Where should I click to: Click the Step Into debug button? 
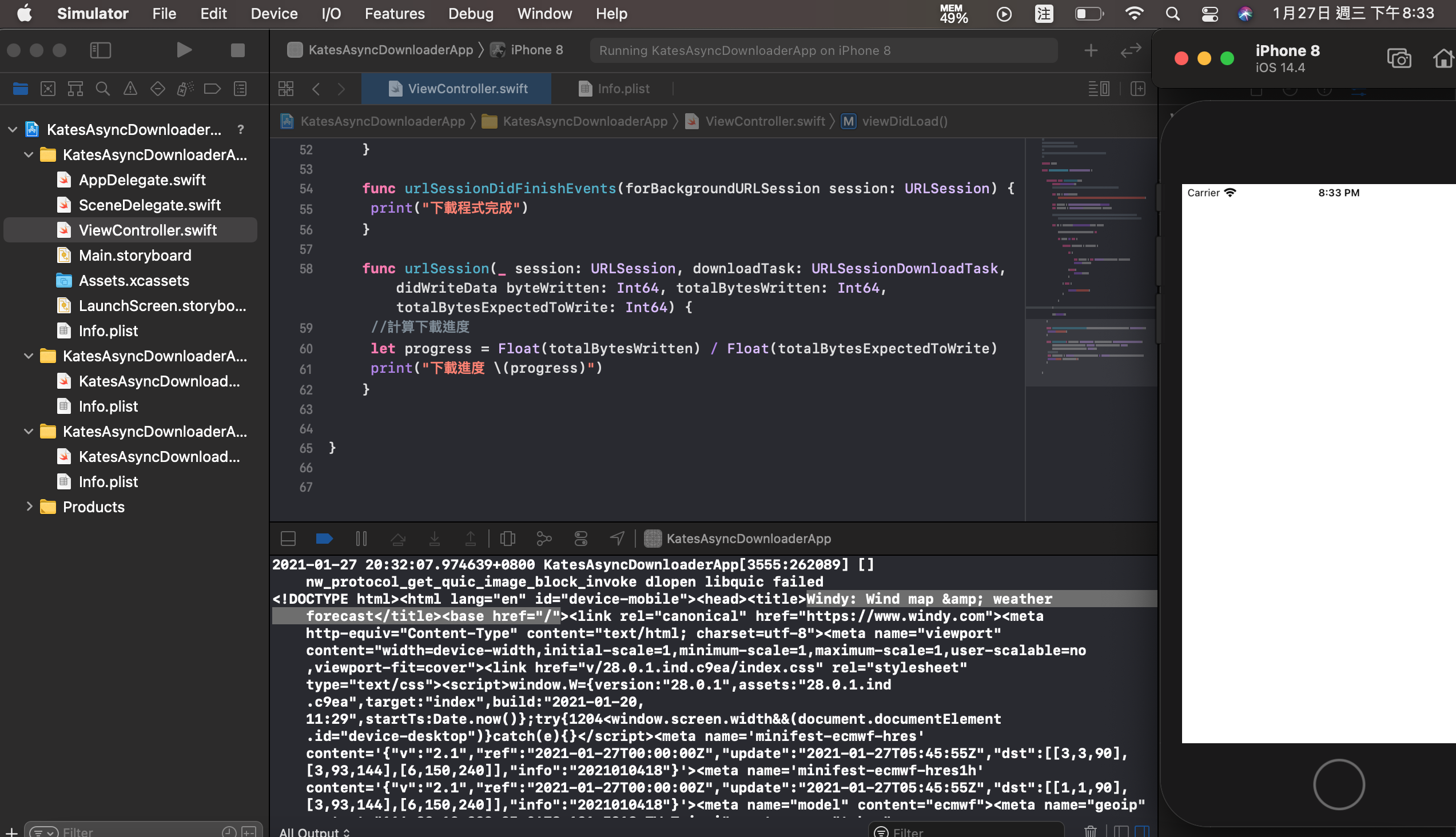click(435, 539)
